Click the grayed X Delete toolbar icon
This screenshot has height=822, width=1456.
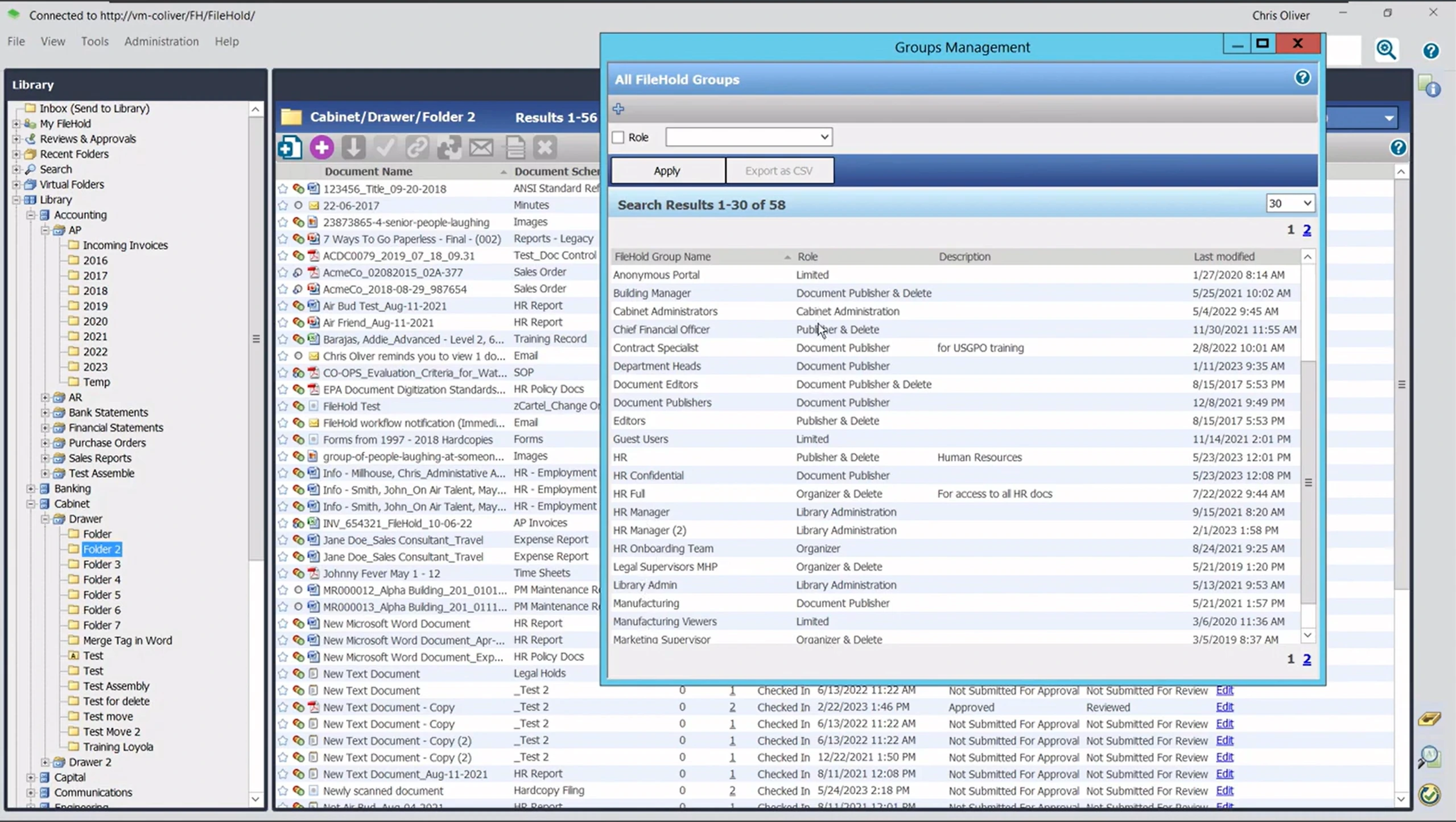coord(545,147)
